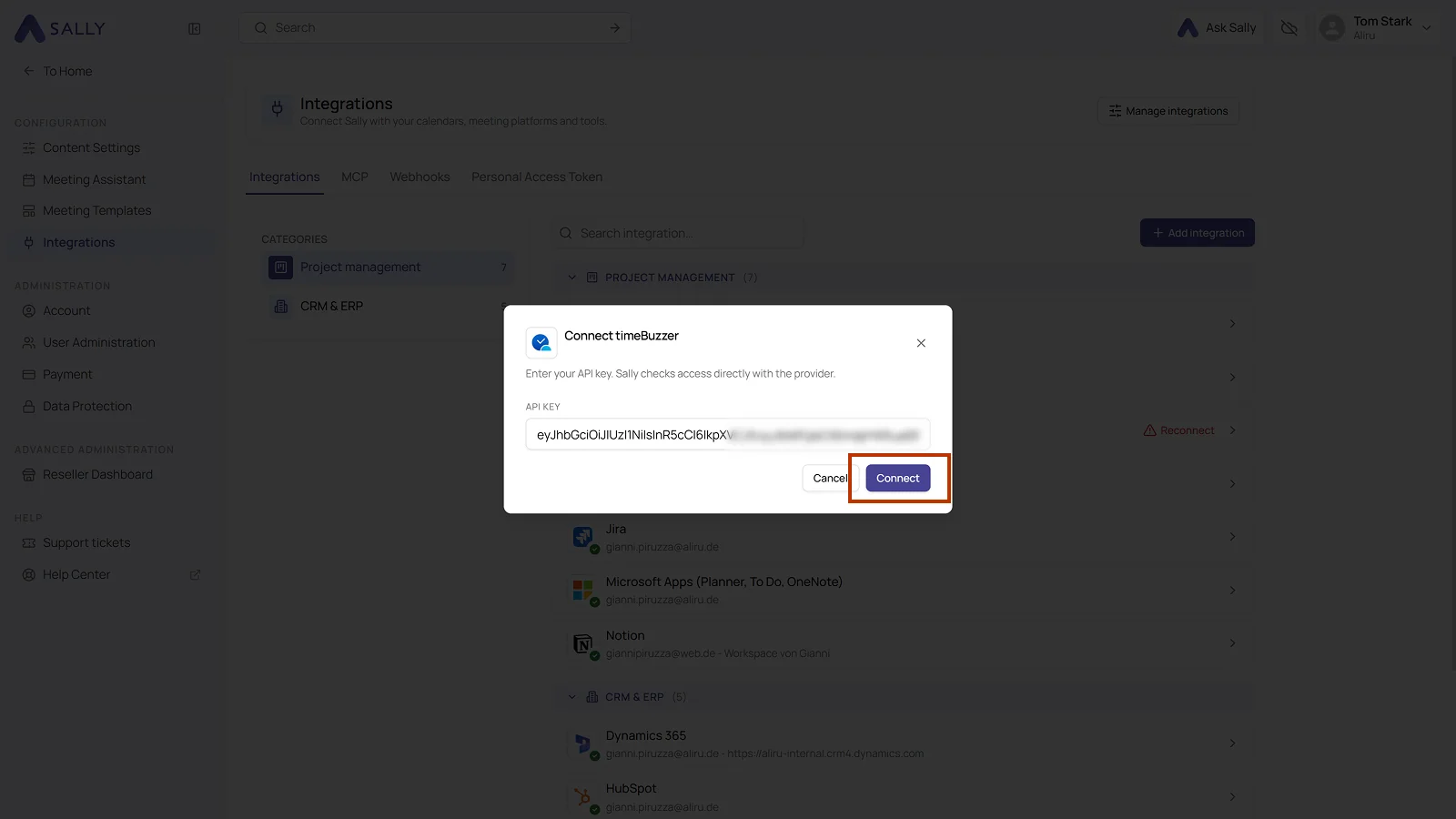Open the Help Center link

tap(76, 574)
